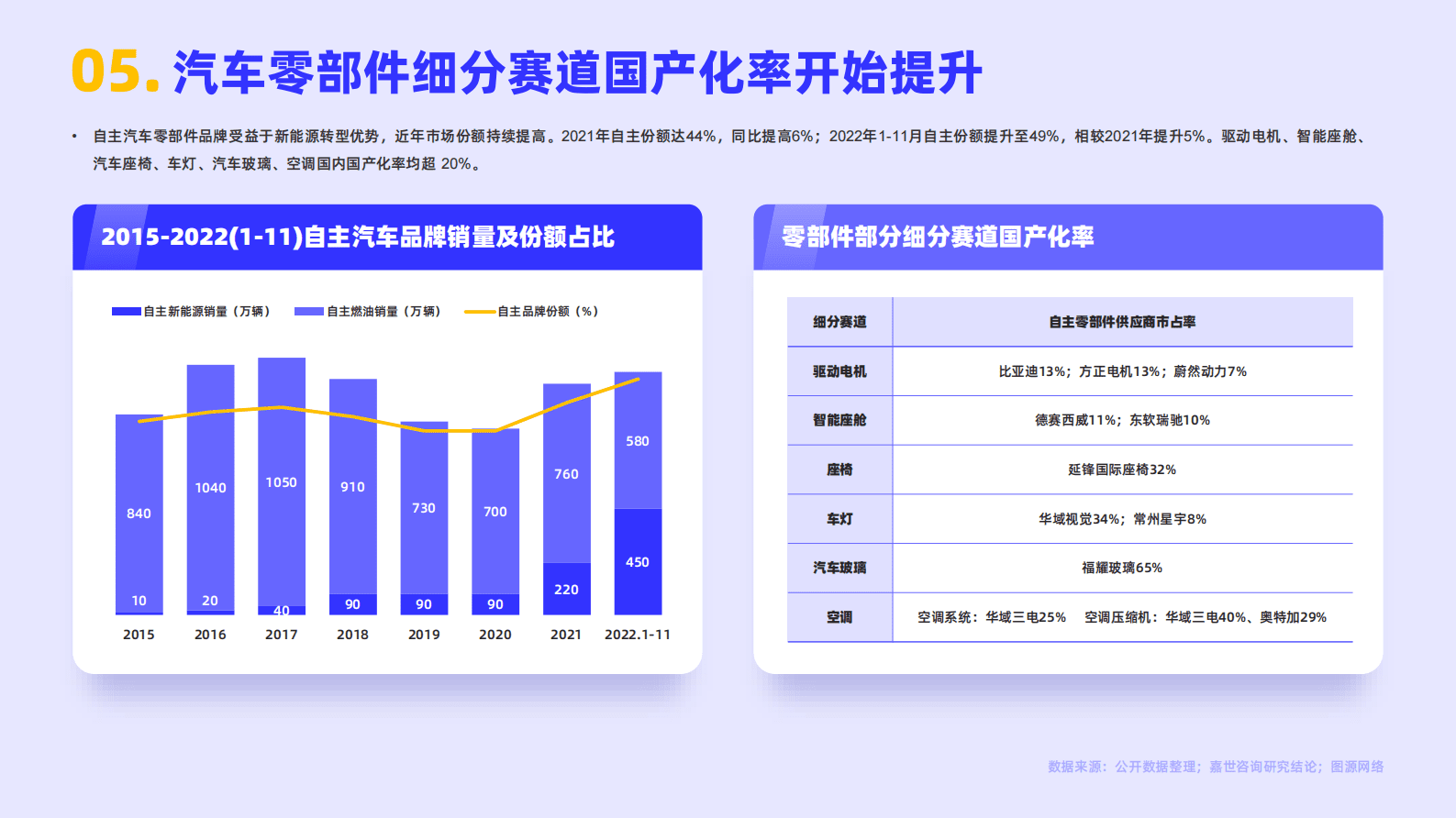Click the 1040 bar value for 2016
Screen dimensions: 1456x818
210,488
